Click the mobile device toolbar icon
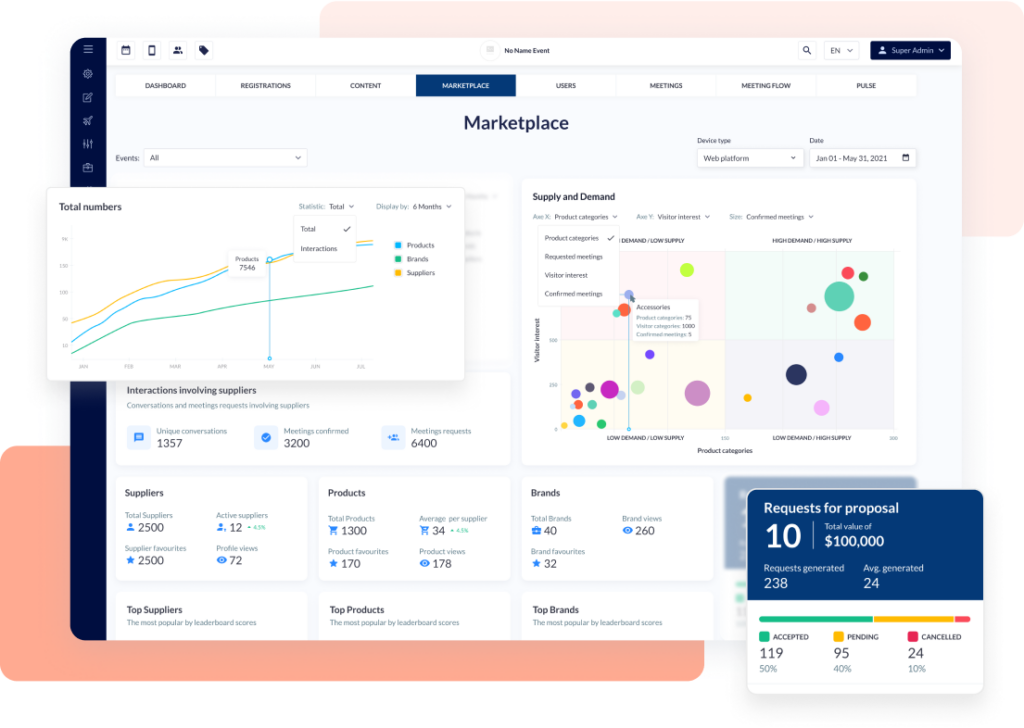Viewport: 1024px width, 728px height. tap(152, 50)
